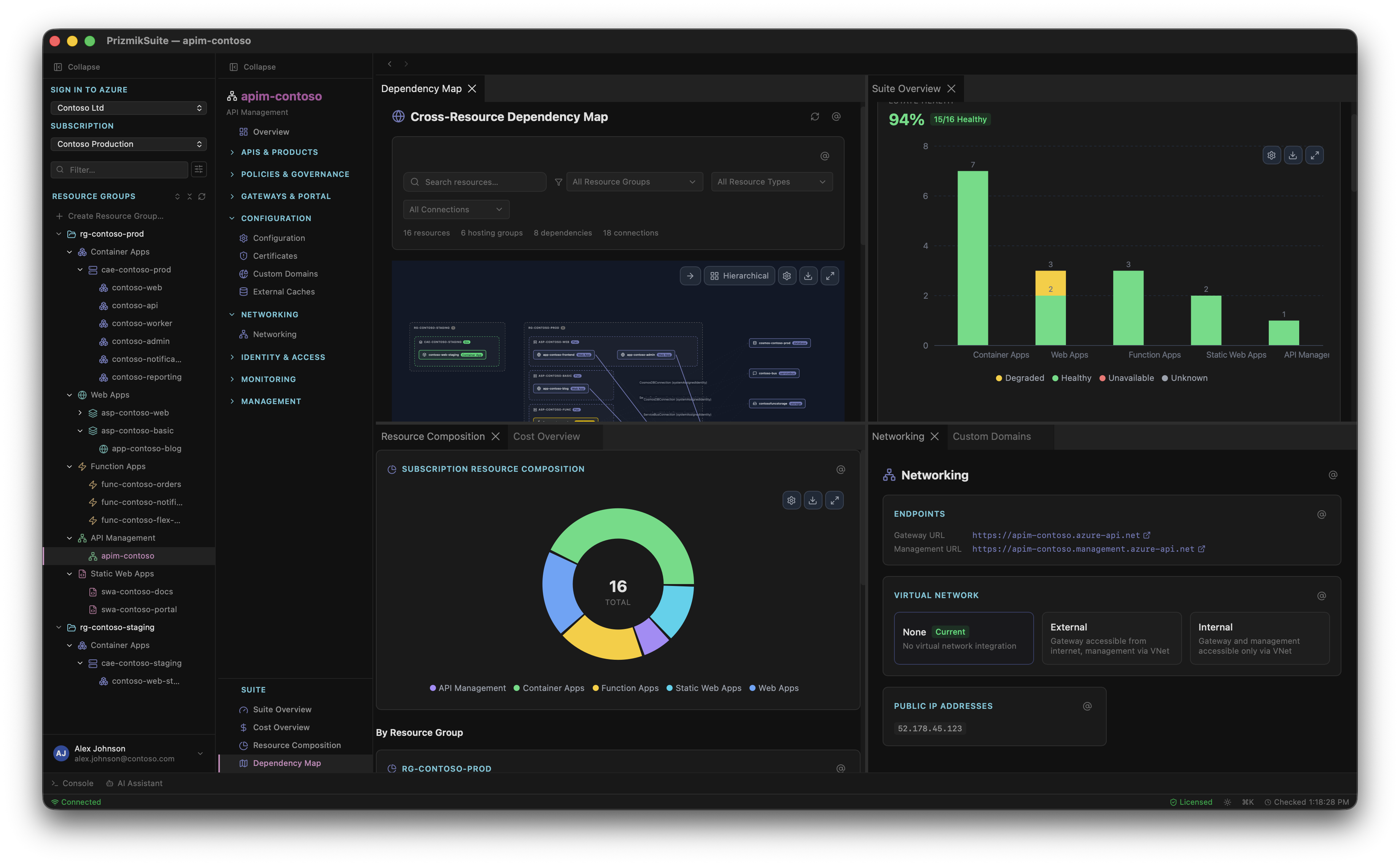Image resolution: width=1400 pixels, height=866 pixels.
Task: Open resource composition chart settings
Action: pos(791,501)
